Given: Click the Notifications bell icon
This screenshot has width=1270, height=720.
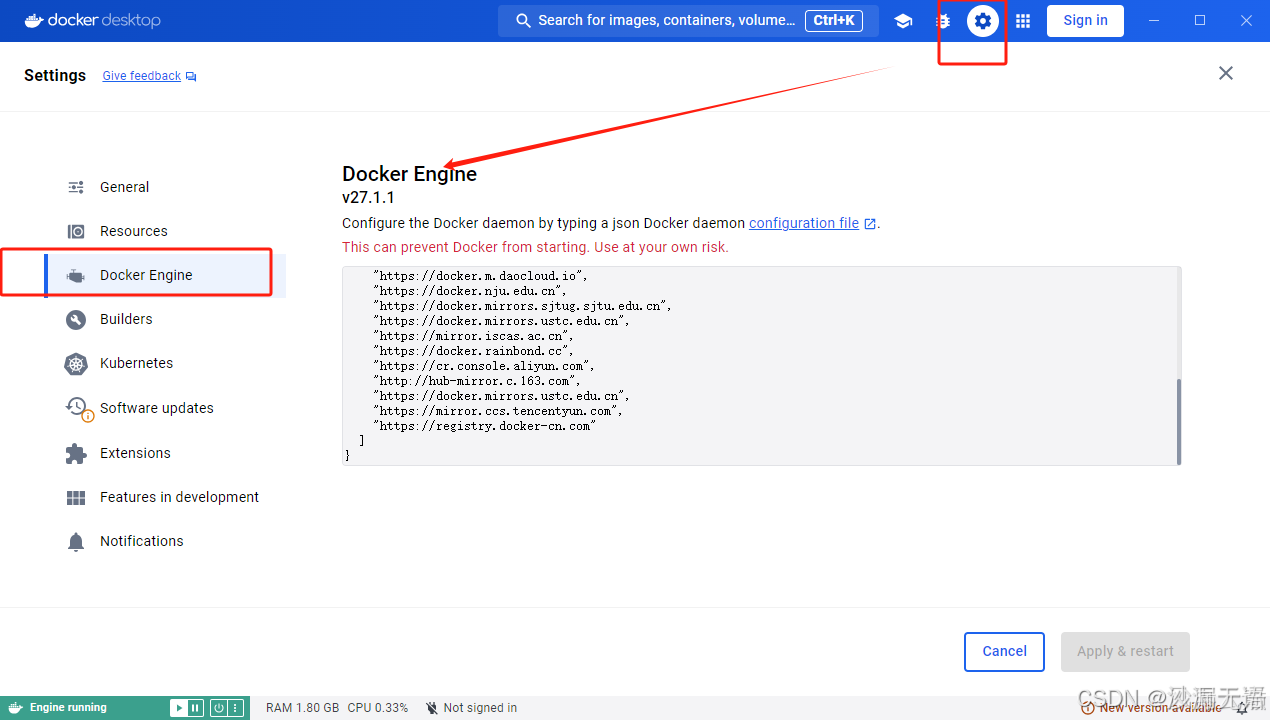Looking at the screenshot, I should (x=76, y=542).
